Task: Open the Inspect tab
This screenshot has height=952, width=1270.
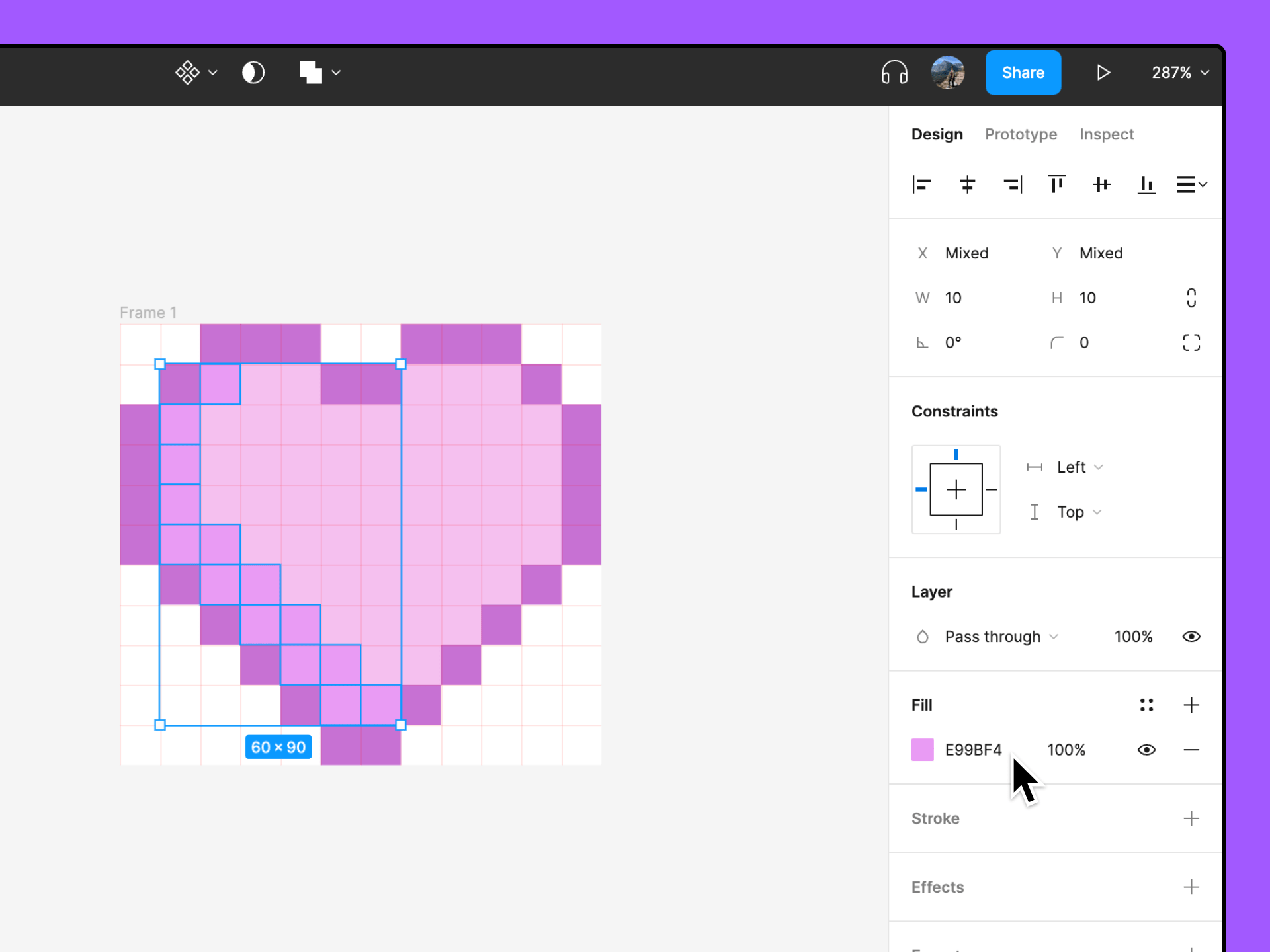Action: click(x=1107, y=134)
